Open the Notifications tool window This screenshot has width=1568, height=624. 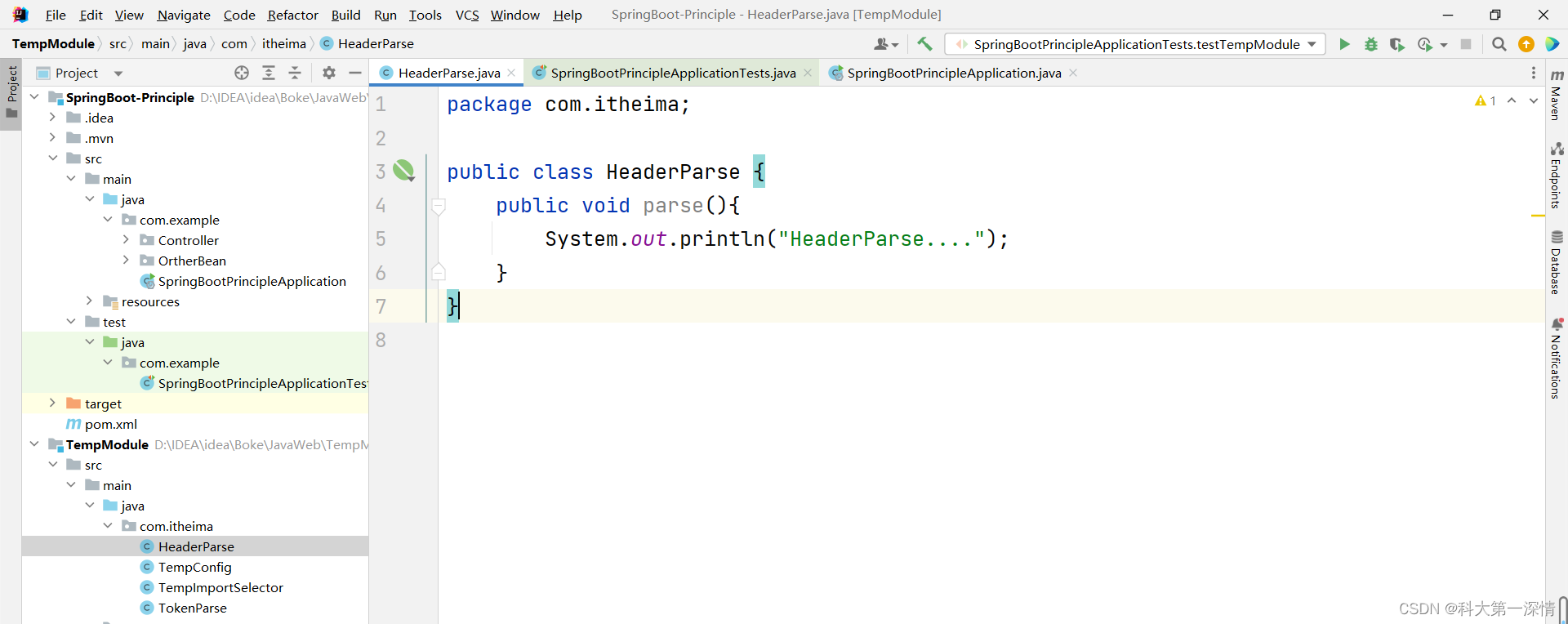pyautogui.click(x=1557, y=358)
